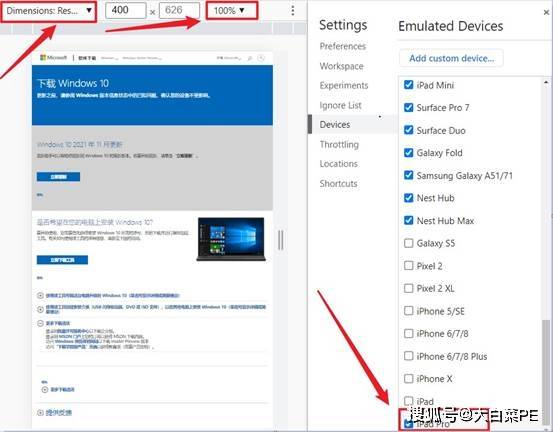Expand the first plus-circle item in list
This screenshot has height=432, width=553.
tap(40, 296)
